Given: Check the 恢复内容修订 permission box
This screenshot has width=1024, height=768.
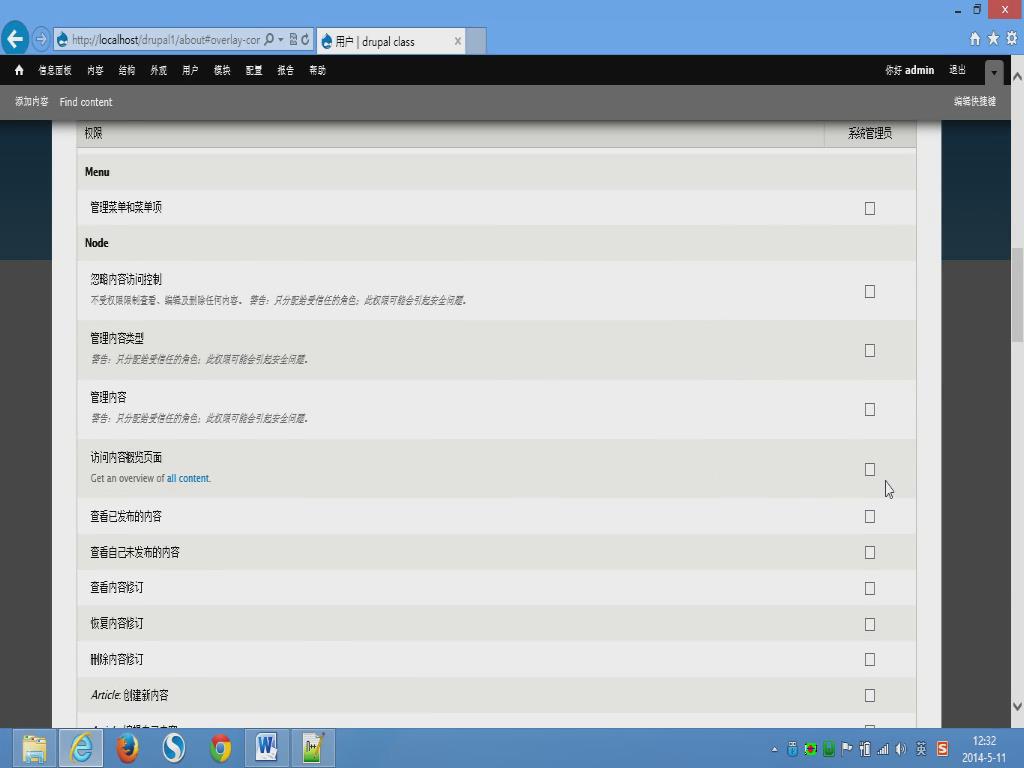Looking at the screenshot, I should 870,624.
